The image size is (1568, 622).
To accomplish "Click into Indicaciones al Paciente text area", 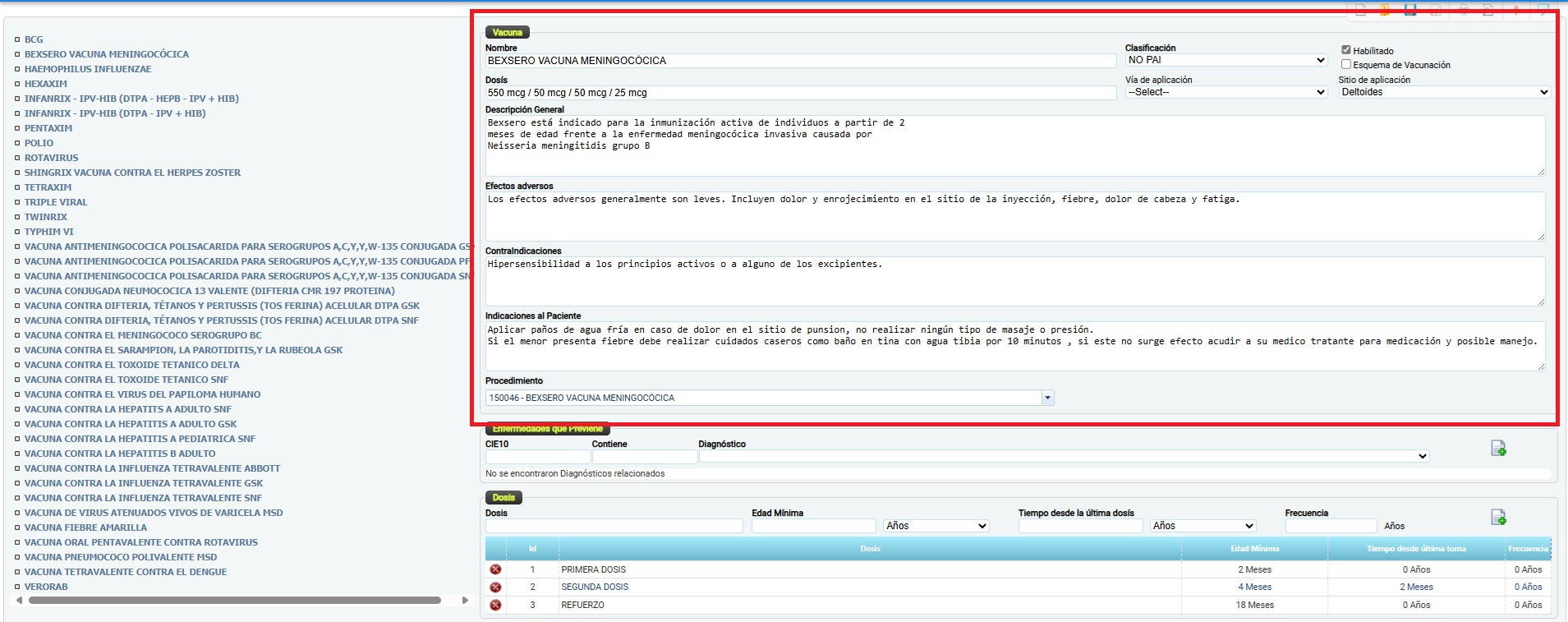I will click(1015, 346).
